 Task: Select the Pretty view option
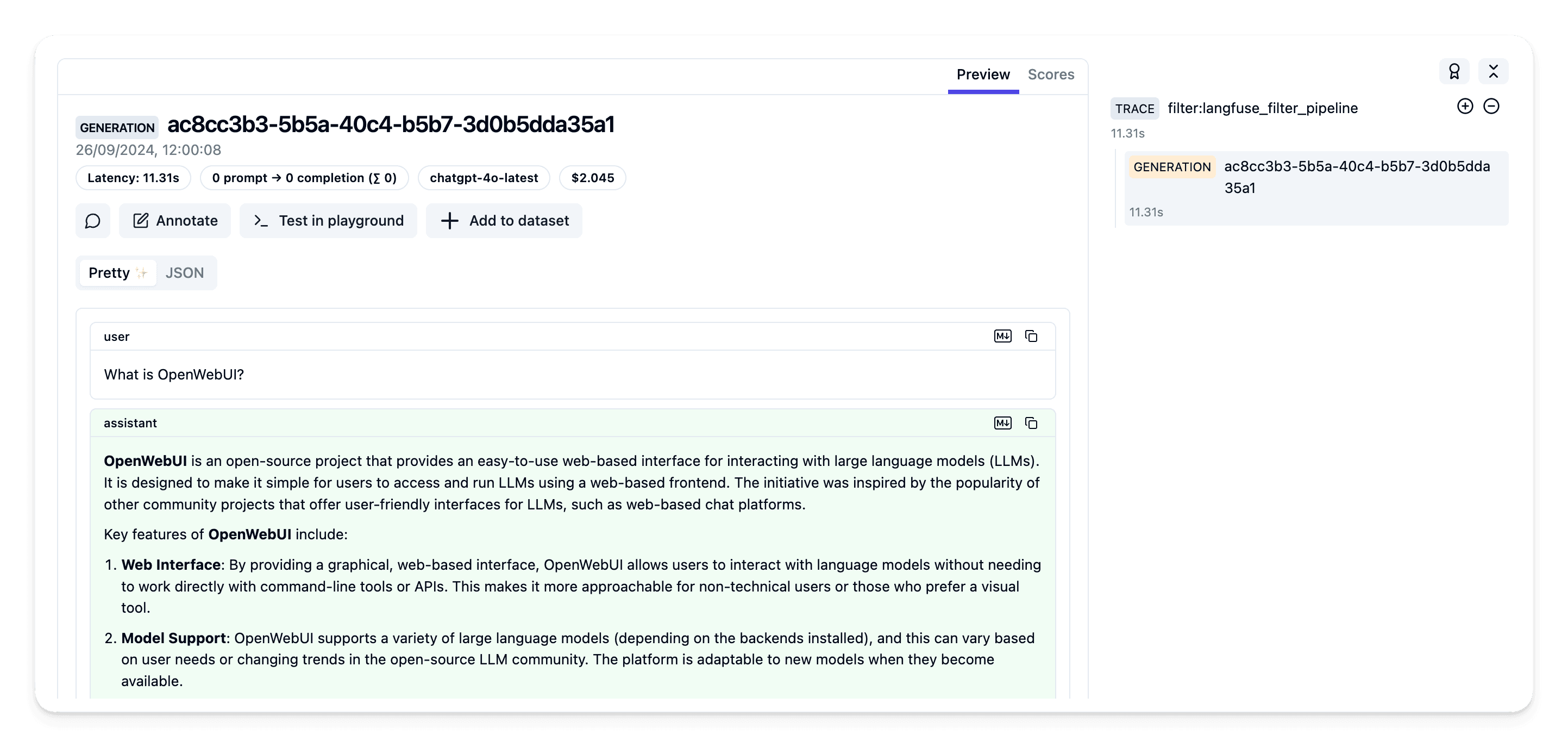117,273
